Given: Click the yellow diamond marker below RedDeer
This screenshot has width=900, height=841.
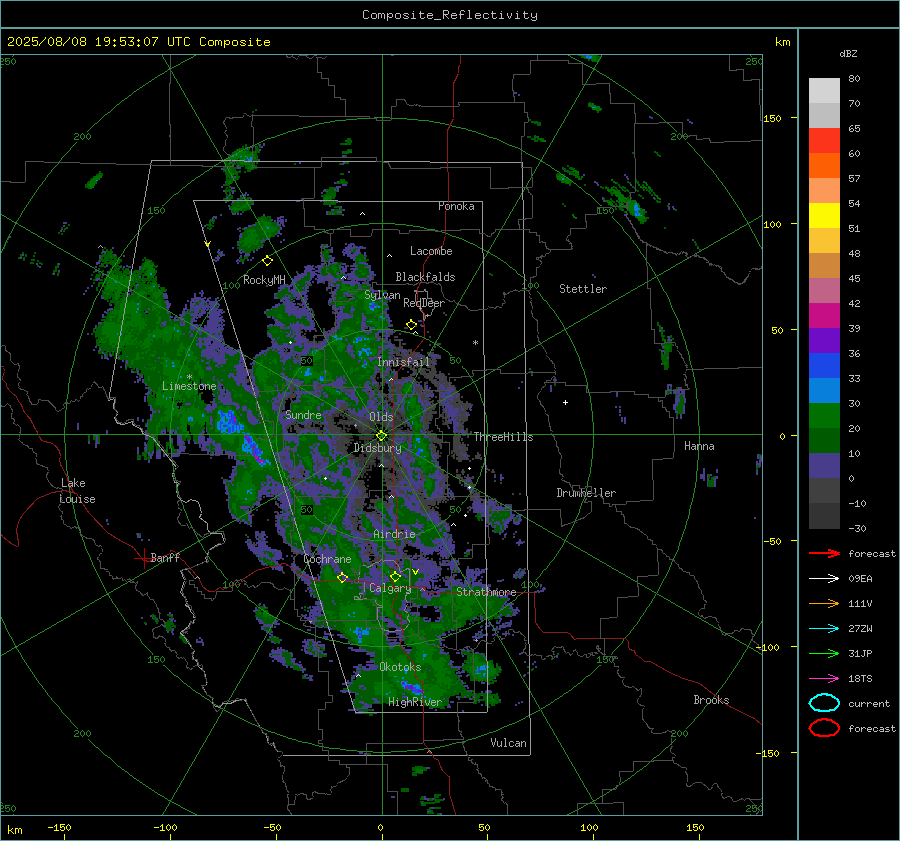Looking at the screenshot, I should 412,325.
